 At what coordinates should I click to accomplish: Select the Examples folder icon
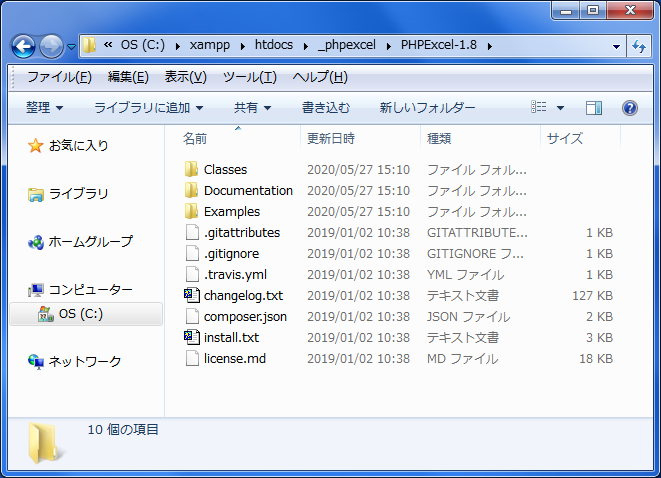(191, 211)
